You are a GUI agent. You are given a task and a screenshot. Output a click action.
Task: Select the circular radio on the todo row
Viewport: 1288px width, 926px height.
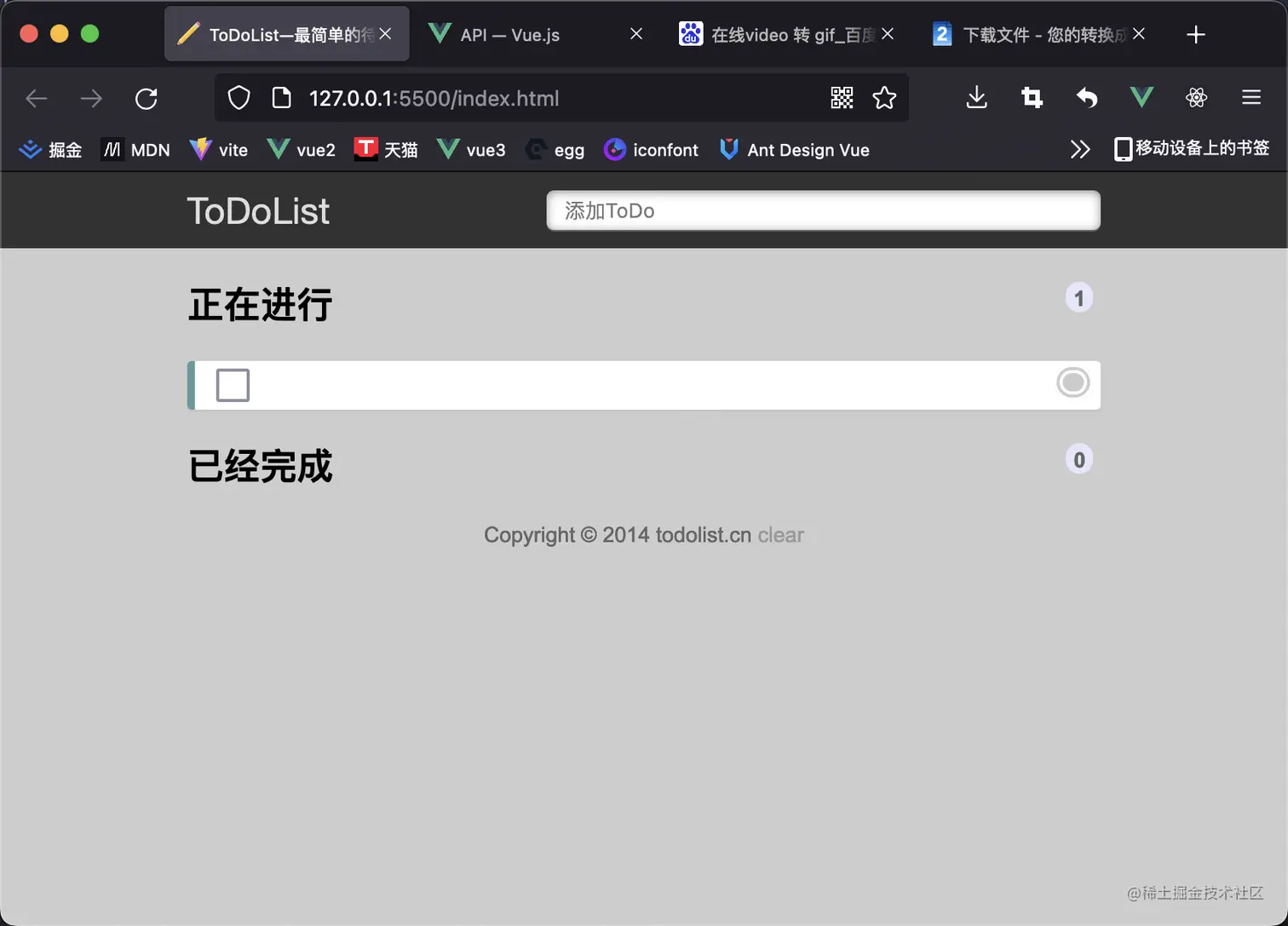(1072, 382)
